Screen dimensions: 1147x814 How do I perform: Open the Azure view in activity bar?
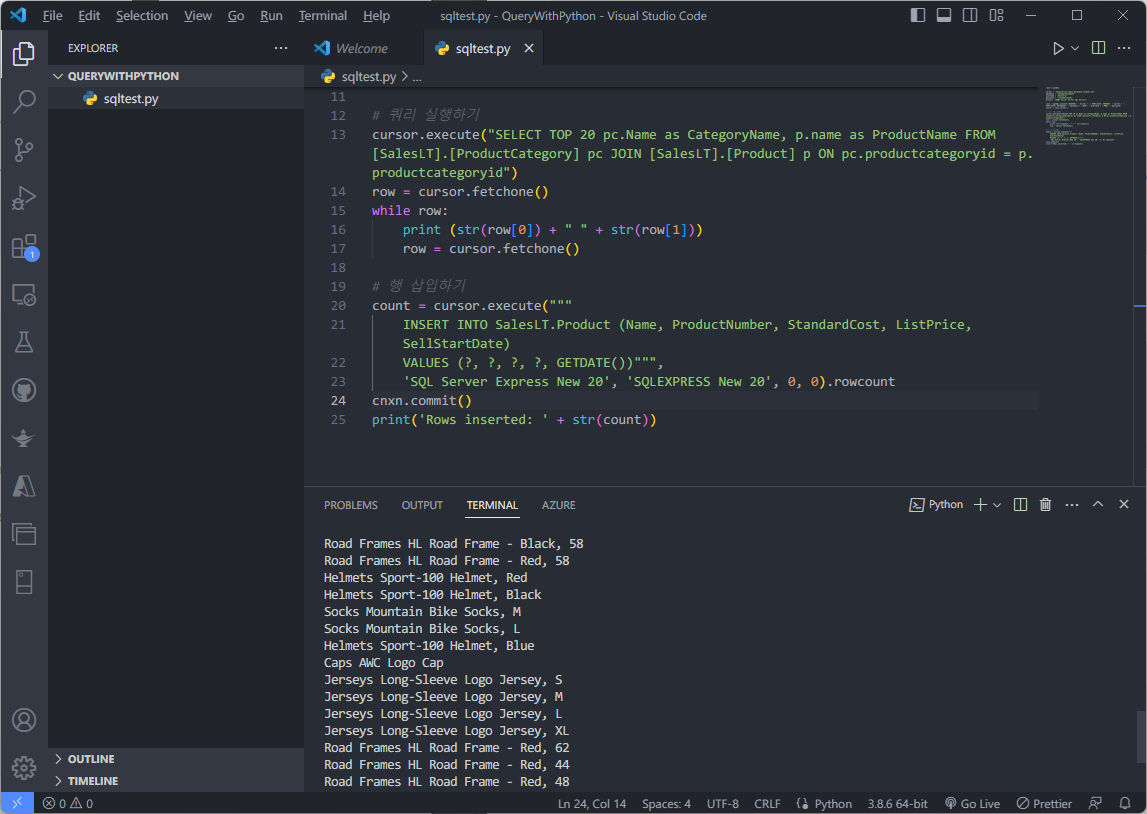24,486
